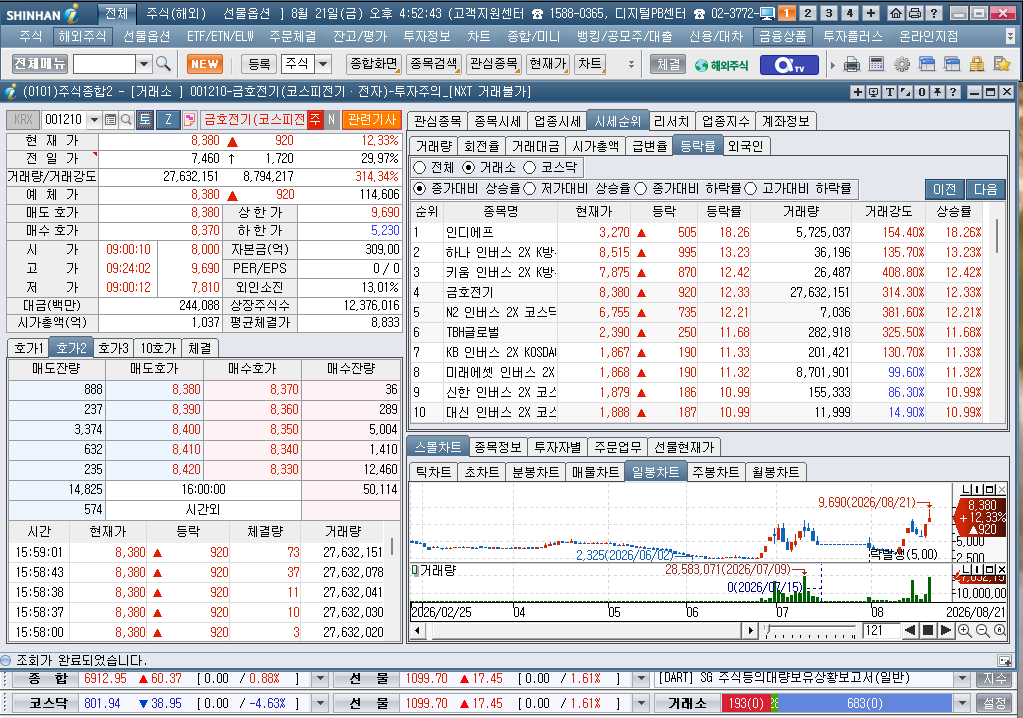Switch to the 10호가 tab
The width and height of the screenshot is (1023, 718).
click(x=159, y=348)
